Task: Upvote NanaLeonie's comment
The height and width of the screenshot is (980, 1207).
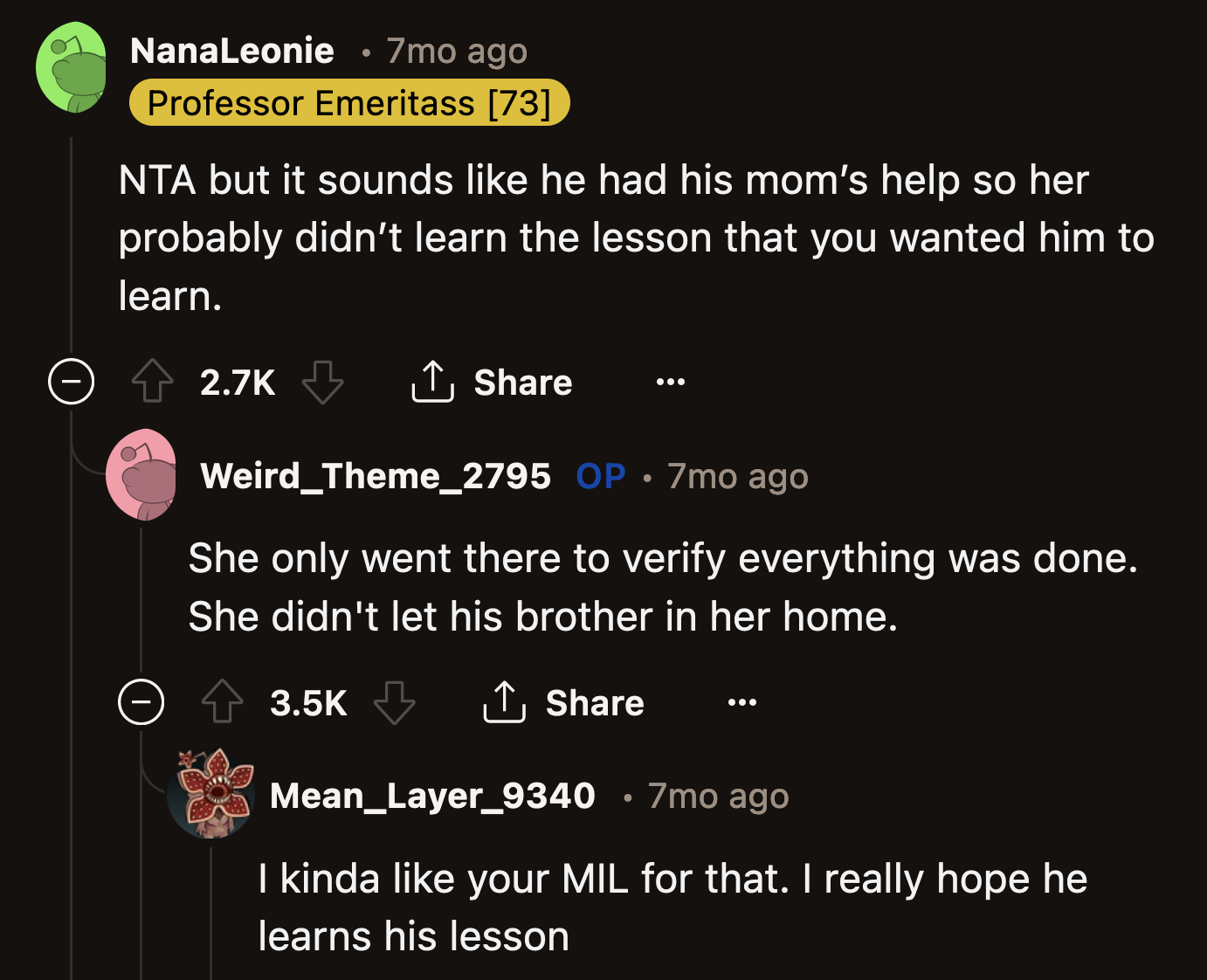Action: click(x=154, y=382)
